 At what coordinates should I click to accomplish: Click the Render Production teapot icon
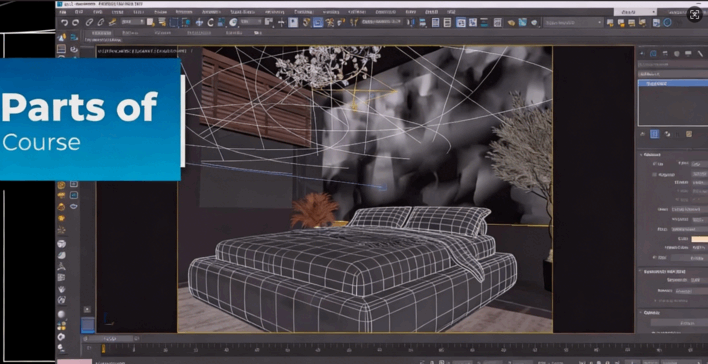[x=534, y=22]
